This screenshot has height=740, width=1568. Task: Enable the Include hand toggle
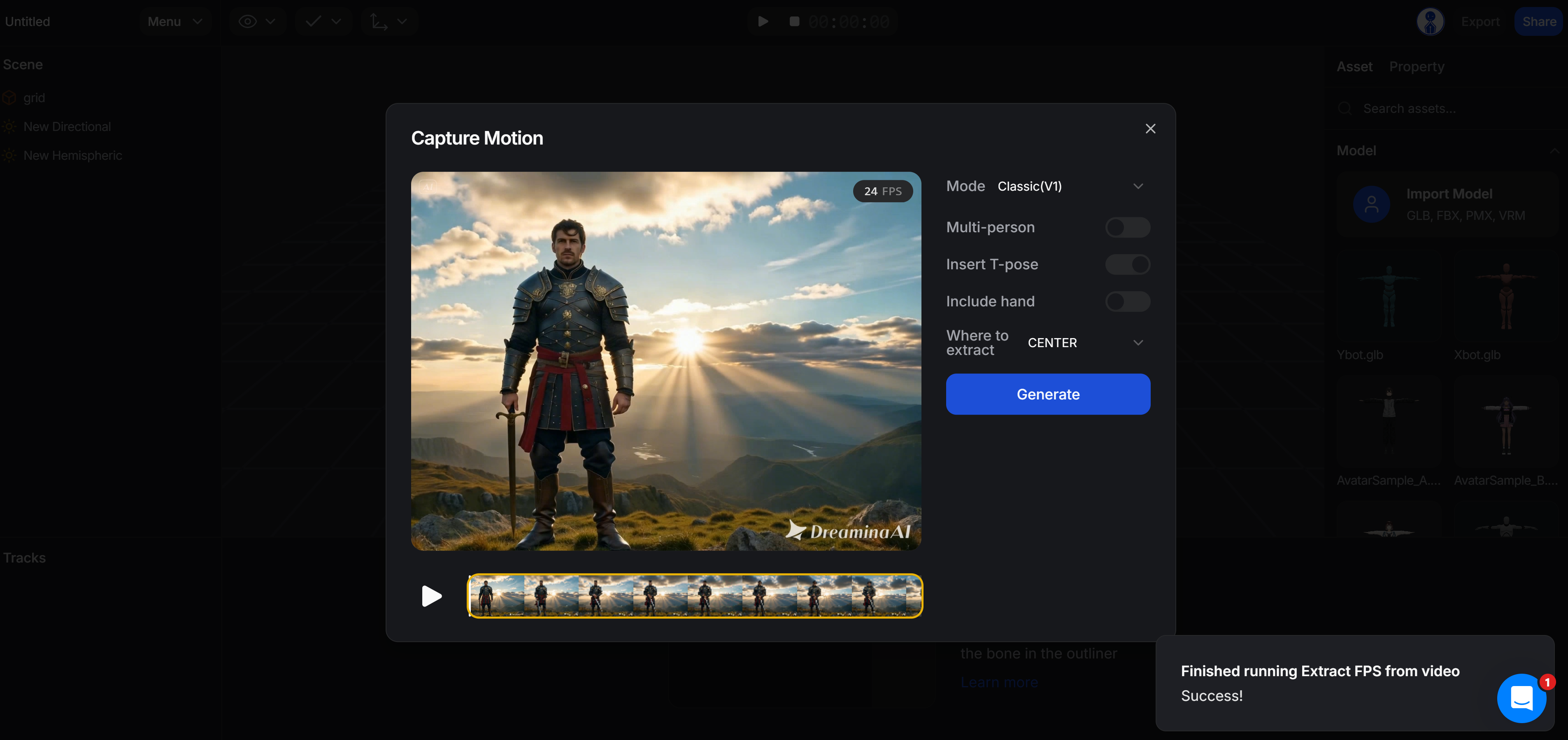pos(1127,301)
